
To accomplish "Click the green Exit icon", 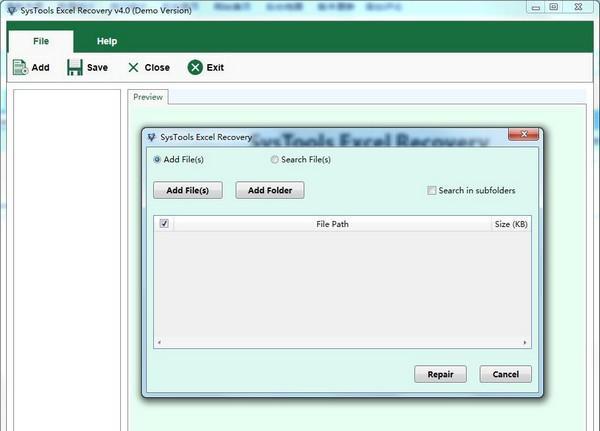I will tap(195, 67).
